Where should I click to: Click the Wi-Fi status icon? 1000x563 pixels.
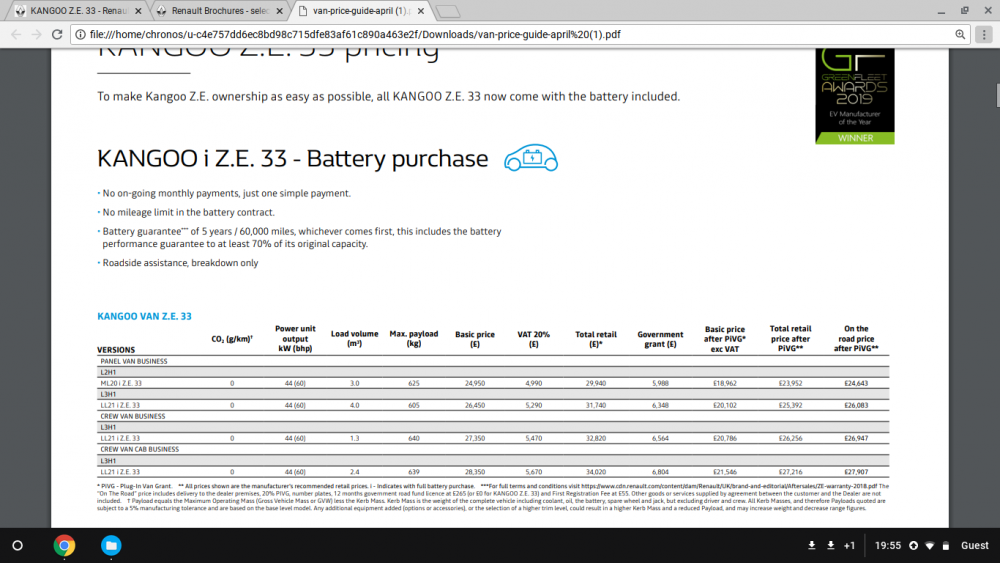(x=930, y=546)
